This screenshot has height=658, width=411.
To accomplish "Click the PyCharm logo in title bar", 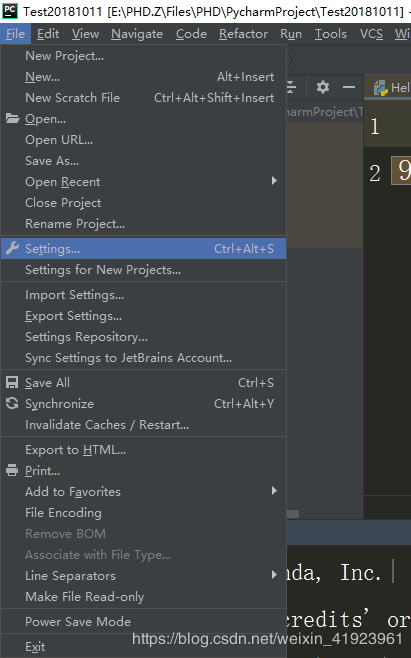I will click(10, 11).
